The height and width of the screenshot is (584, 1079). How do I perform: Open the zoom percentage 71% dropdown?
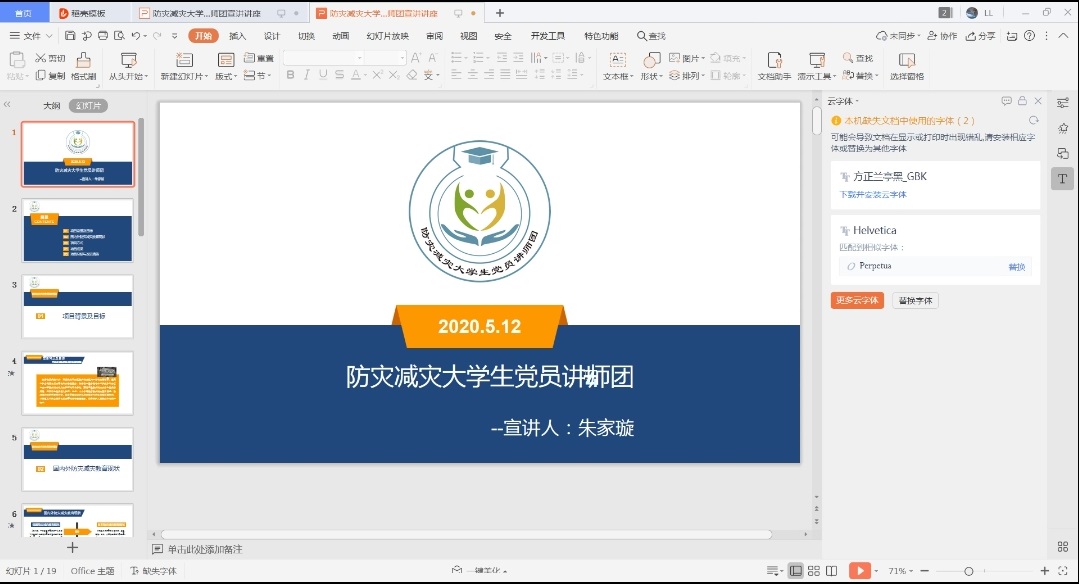[x=901, y=571]
